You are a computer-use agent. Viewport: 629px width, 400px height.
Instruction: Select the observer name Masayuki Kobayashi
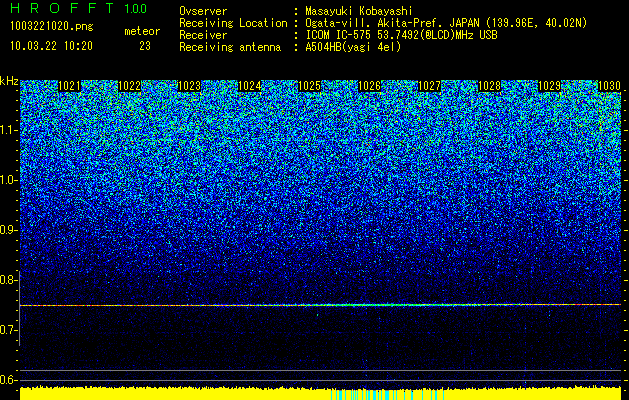(x=359, y=11)
